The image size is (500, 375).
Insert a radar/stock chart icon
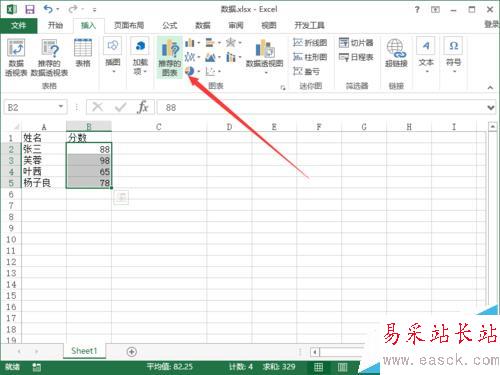230,43
